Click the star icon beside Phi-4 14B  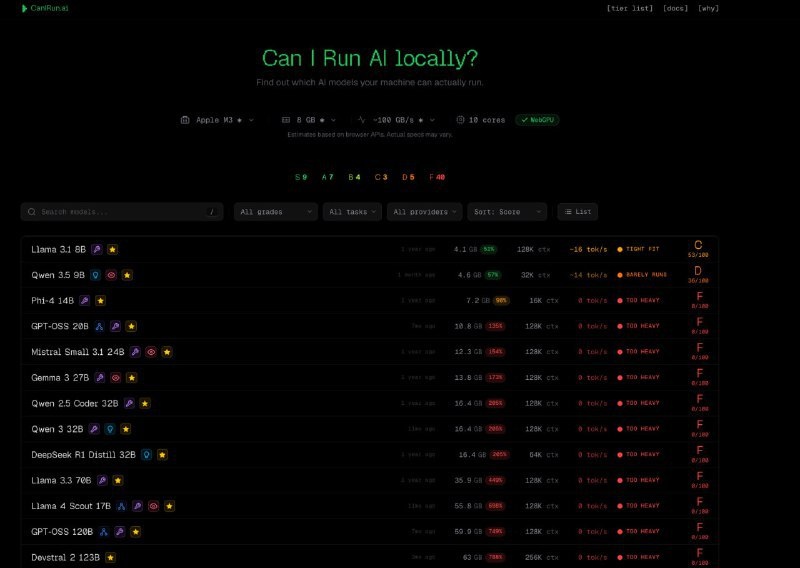[101, 301]
